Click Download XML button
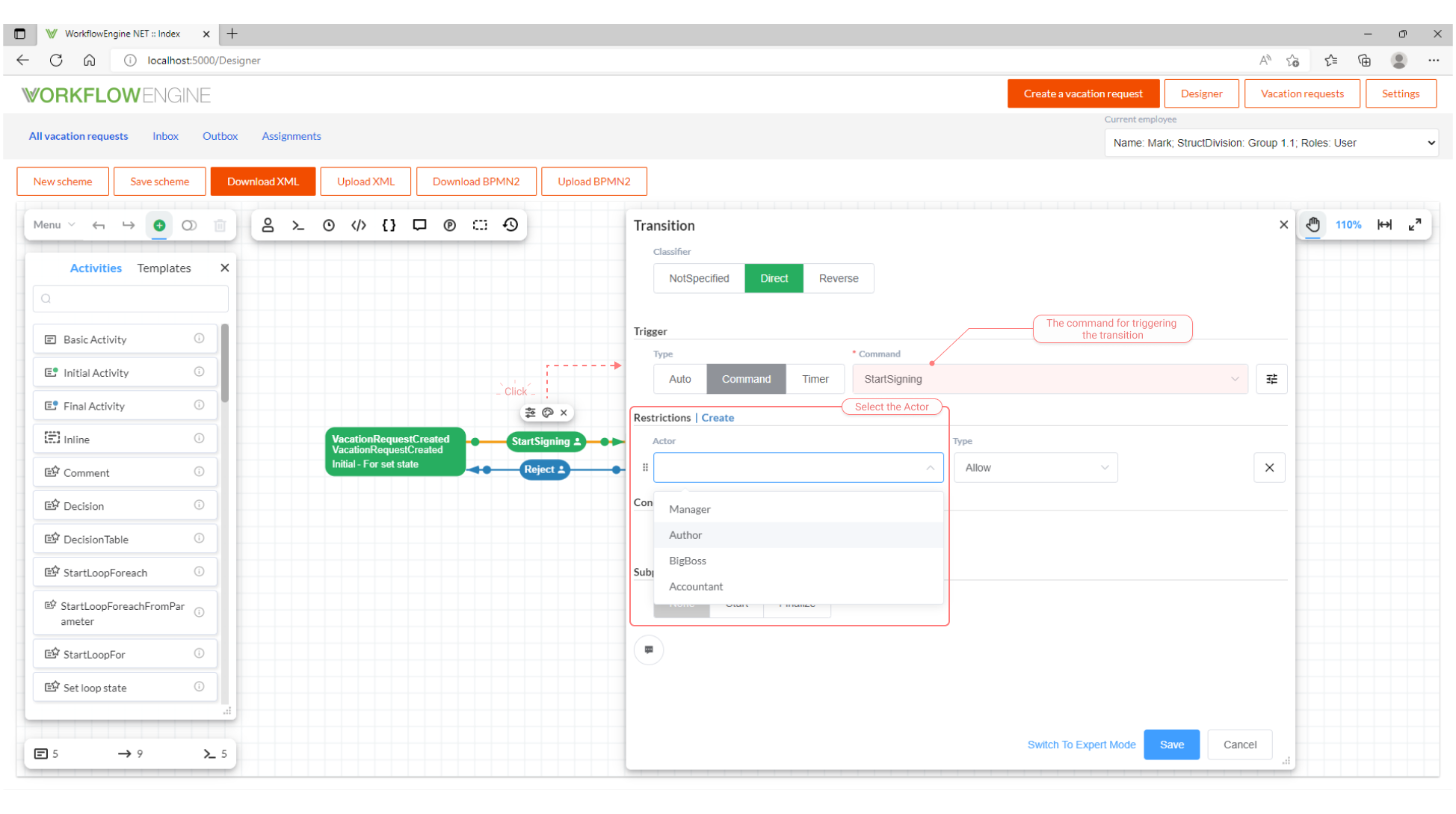1456x814 pixels. click(x=263, y=182)
